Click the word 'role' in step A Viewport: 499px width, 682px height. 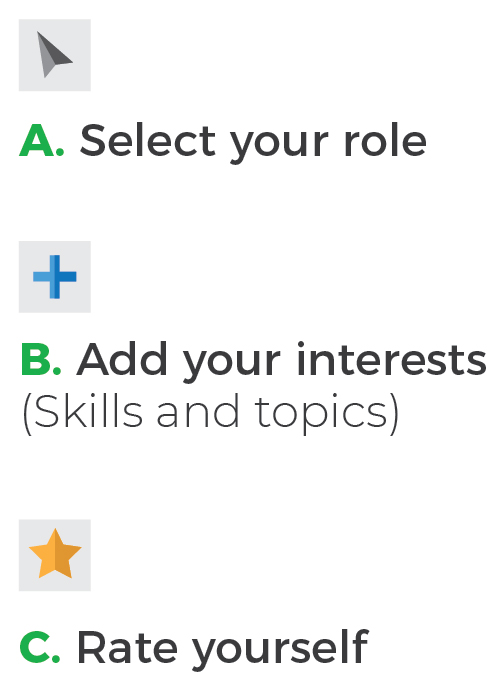385,140
